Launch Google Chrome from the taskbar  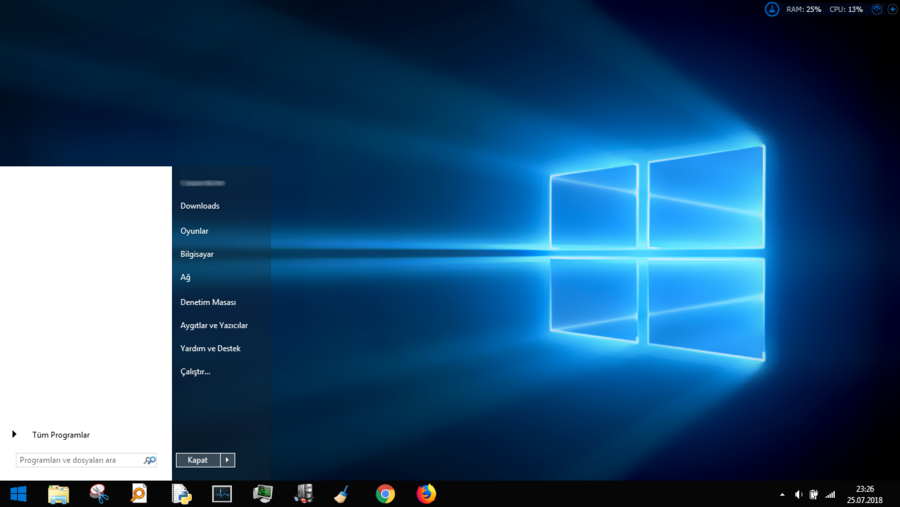(385, 494)
